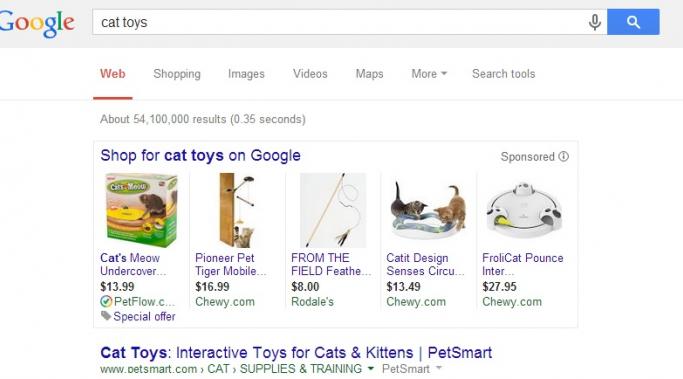The height and width of the screenshot is (379, 683).
Task: Open the Videos tab
Action: 310,74
